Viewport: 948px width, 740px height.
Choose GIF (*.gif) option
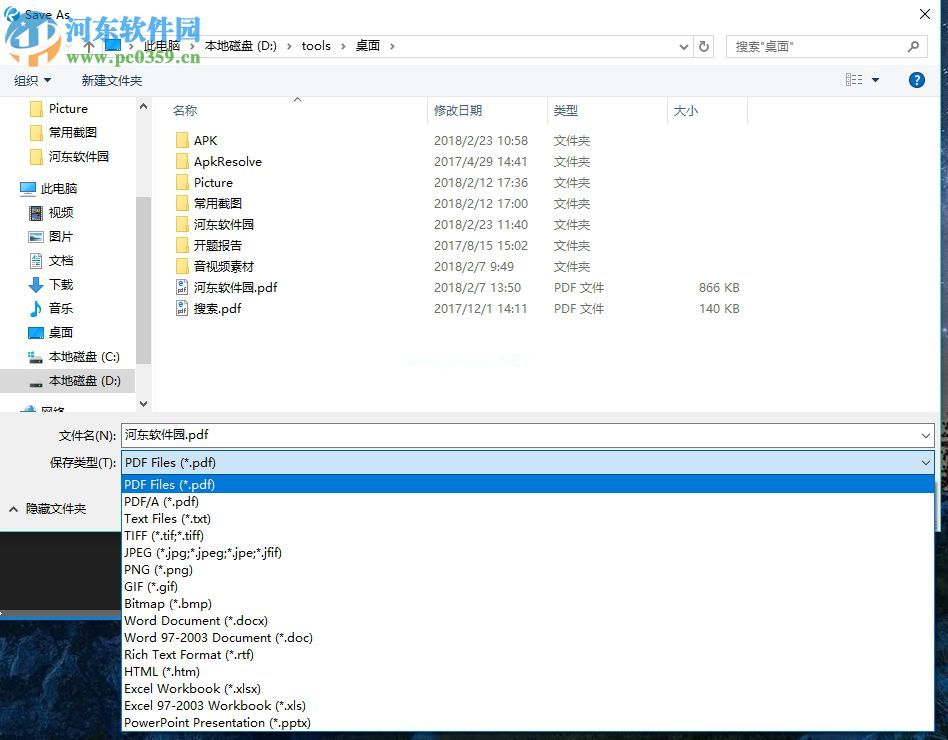coord(528,586)
